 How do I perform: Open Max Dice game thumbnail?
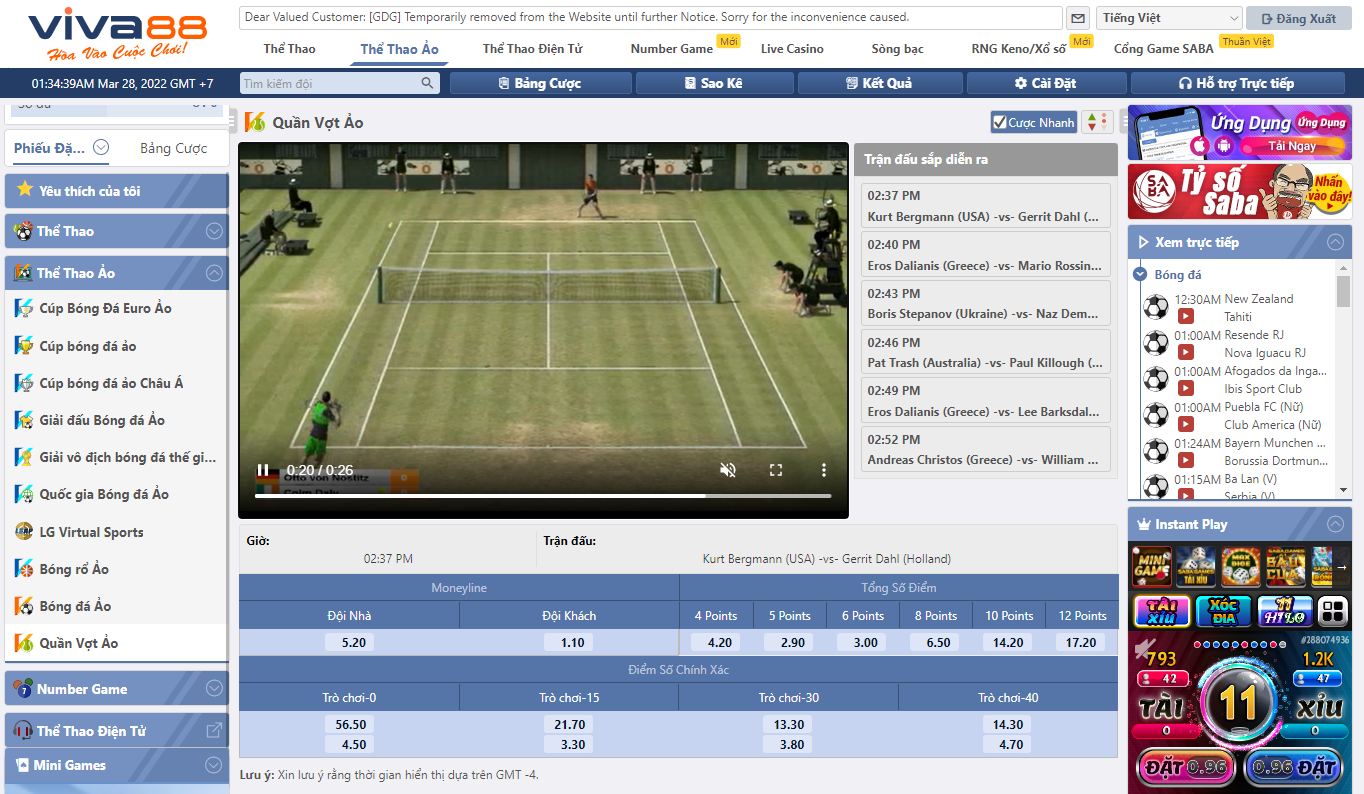pyautogui.click(x=1240, y=566)
